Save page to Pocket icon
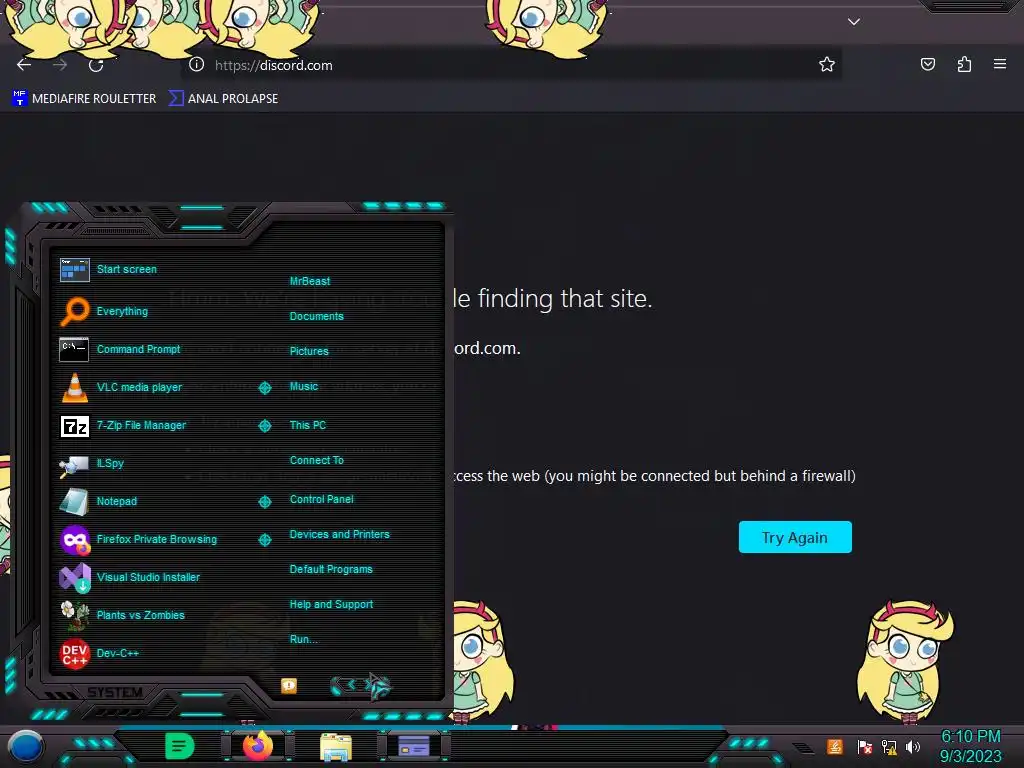 point(927,64)
